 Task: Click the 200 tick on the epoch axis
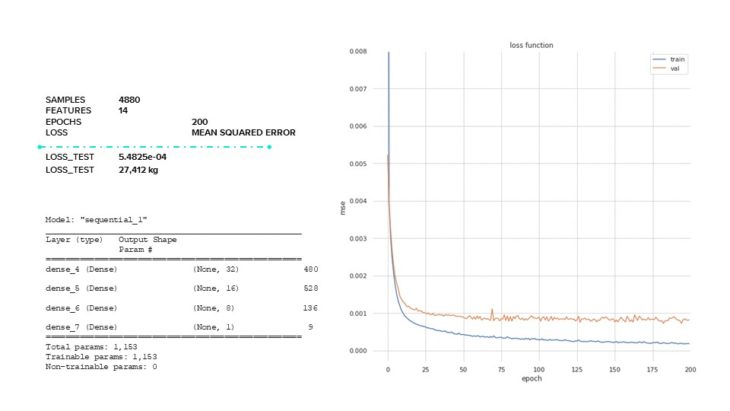pos(689,369)
